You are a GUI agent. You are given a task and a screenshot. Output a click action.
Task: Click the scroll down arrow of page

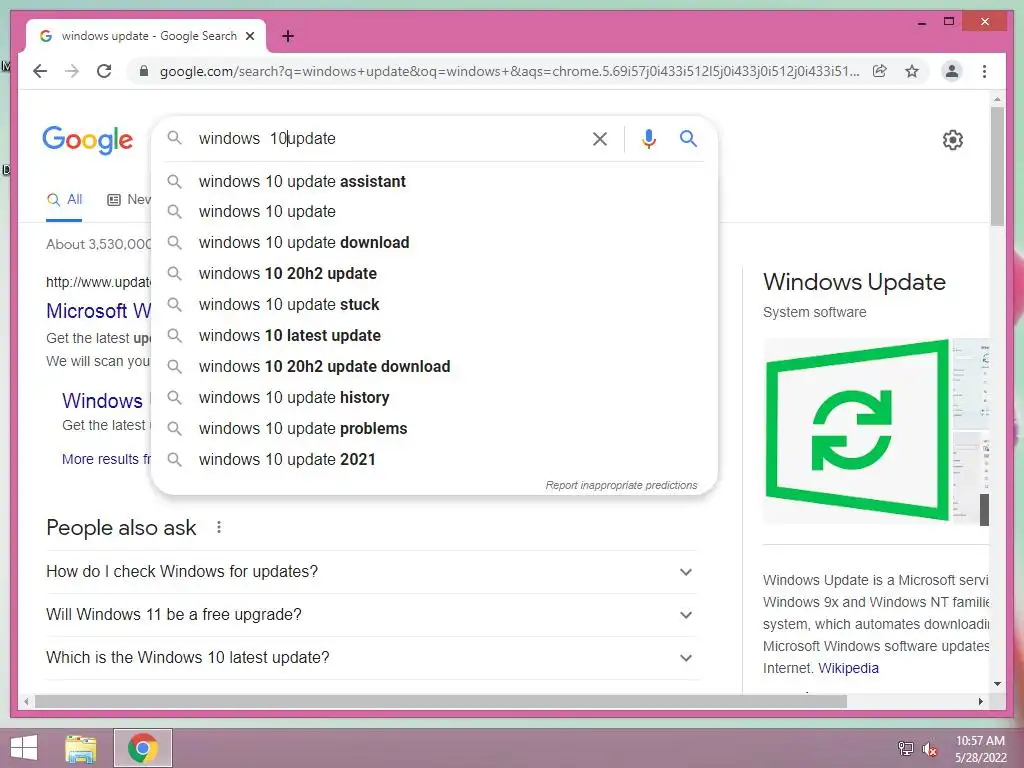pos(997,684)
